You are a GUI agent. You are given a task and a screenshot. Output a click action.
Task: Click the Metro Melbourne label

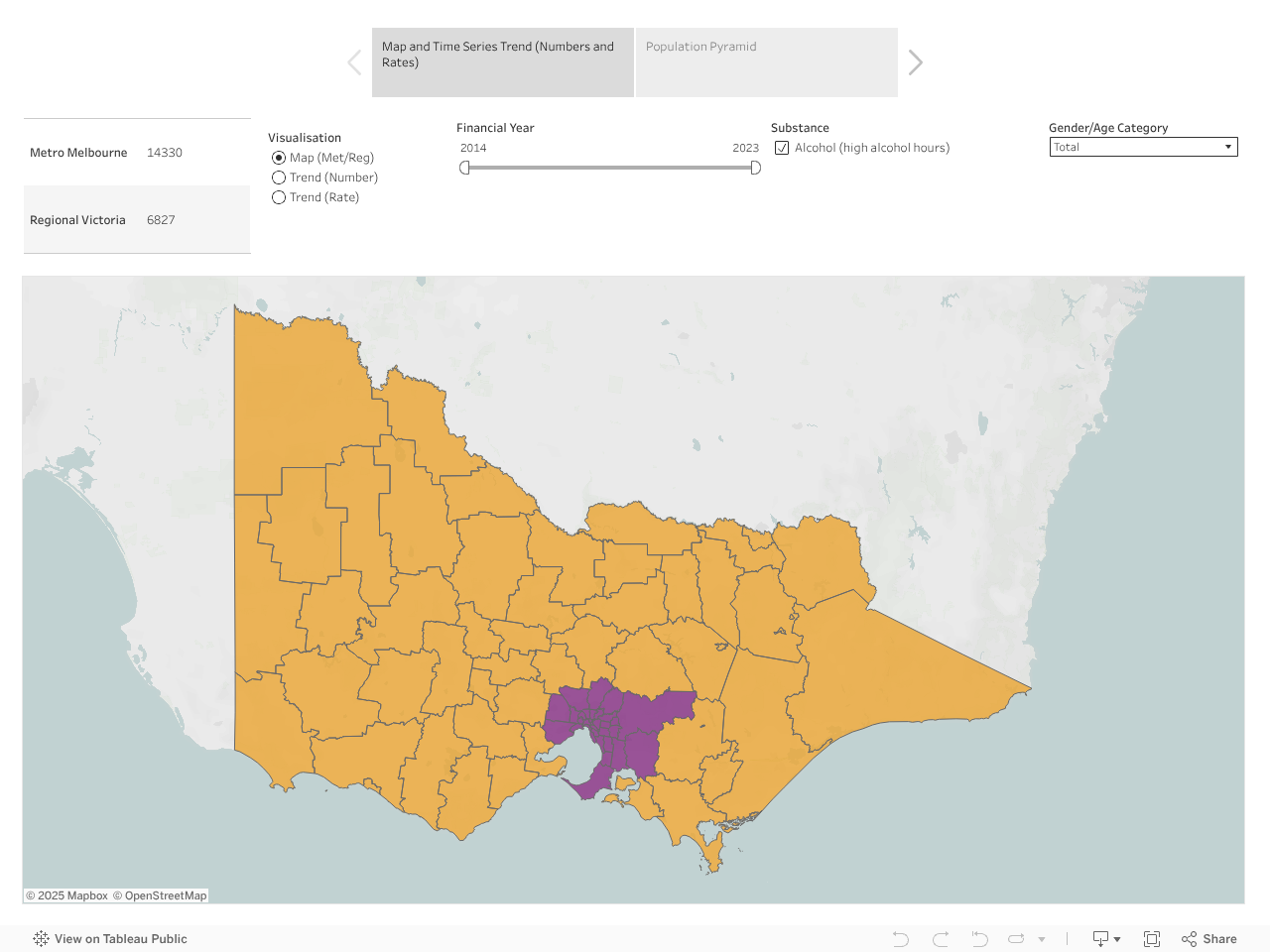point(78,153)
